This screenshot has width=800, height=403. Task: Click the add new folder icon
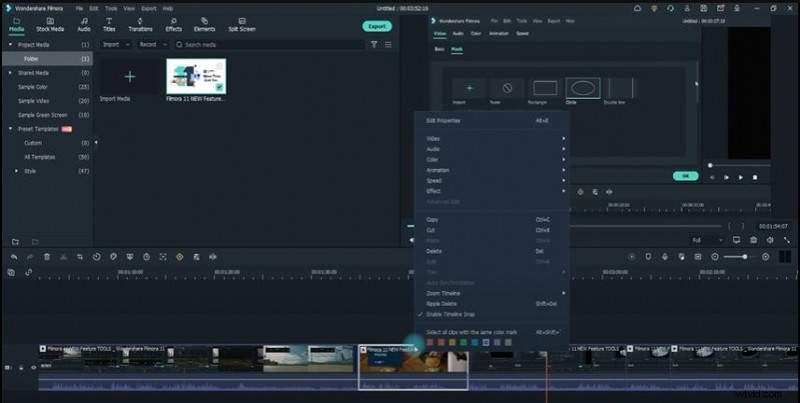point(15,241)
